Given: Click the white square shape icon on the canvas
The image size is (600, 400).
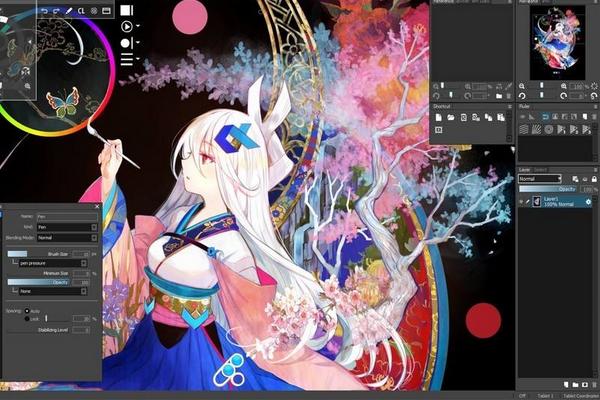Looking at the screenshot, I should 126,10.
